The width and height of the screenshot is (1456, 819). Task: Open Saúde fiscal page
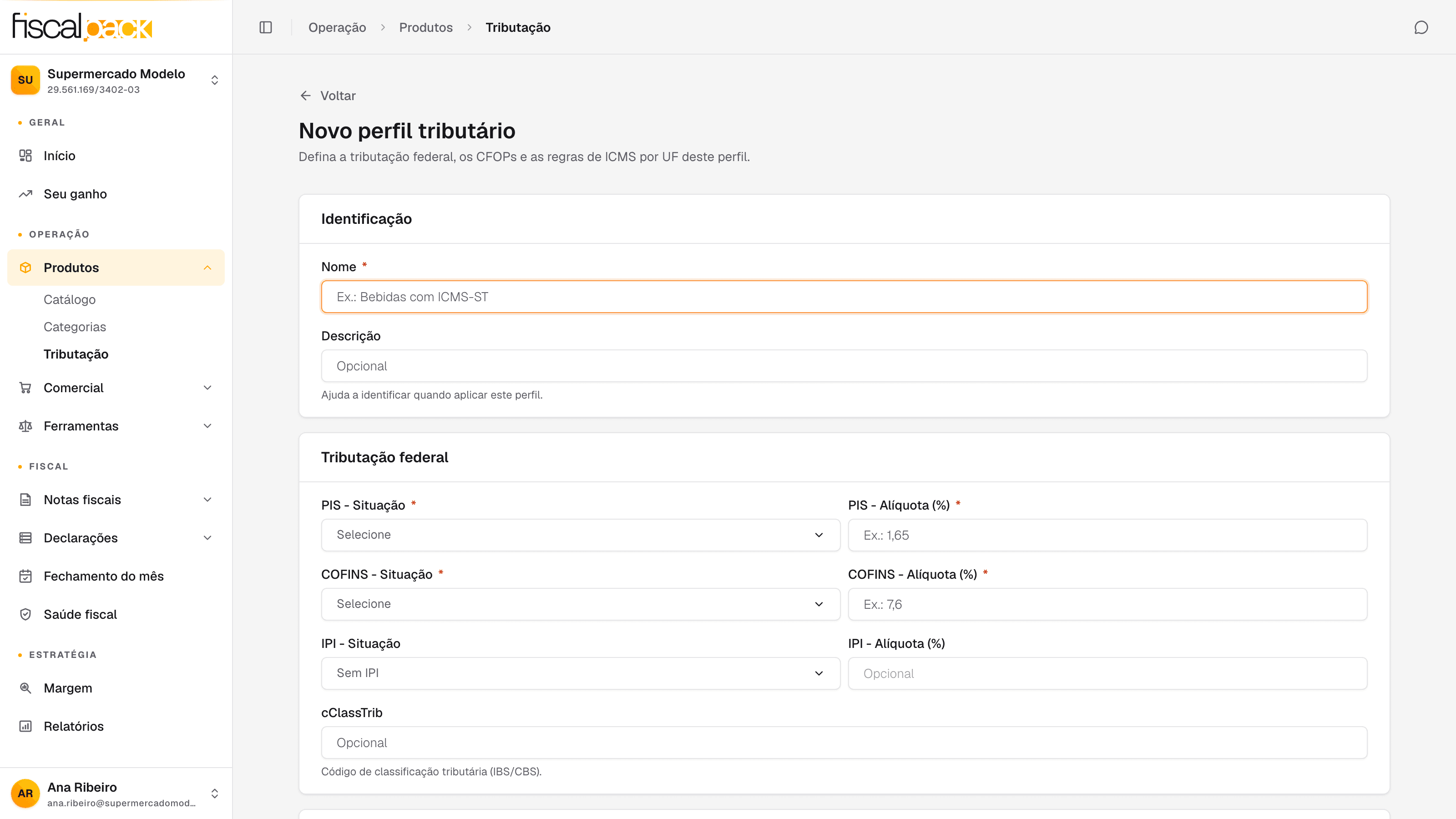pos(116,614)
